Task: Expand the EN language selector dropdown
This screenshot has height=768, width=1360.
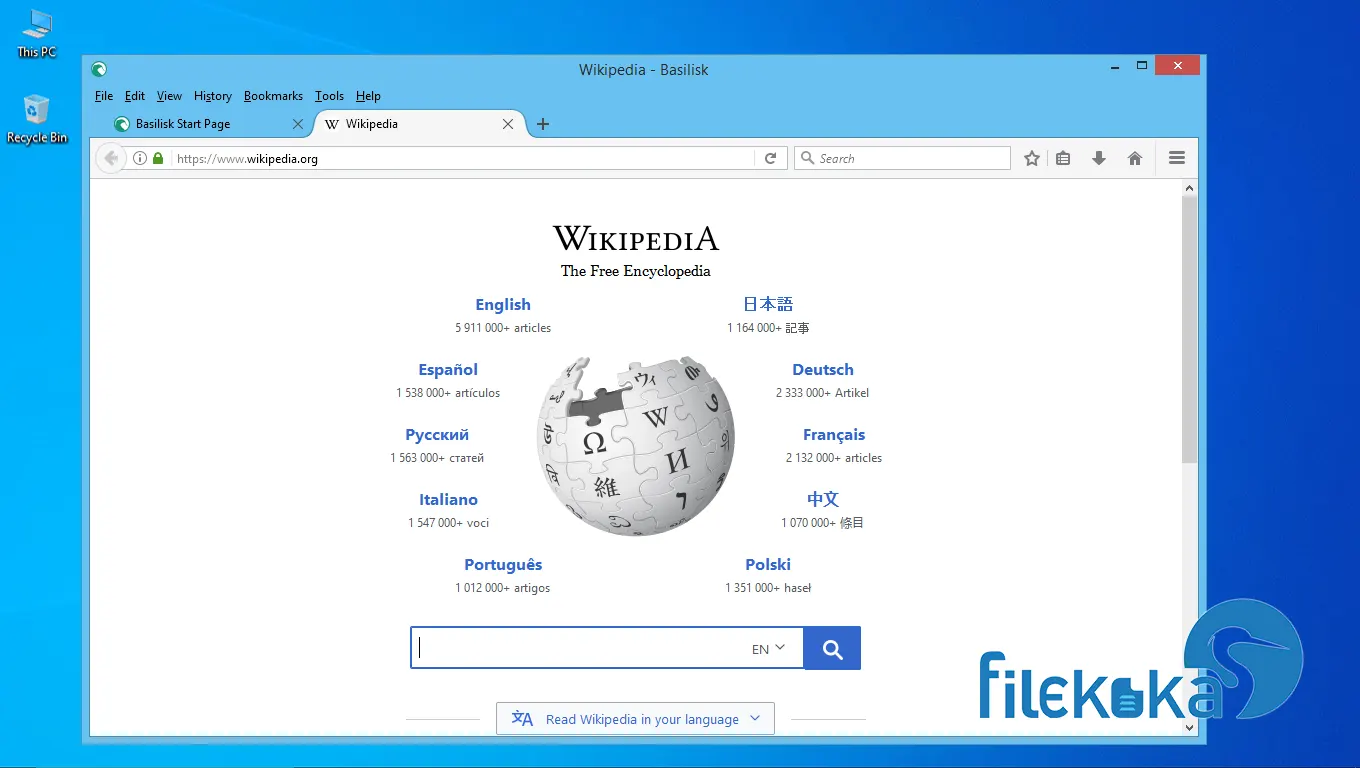Action: click(769, 648)
